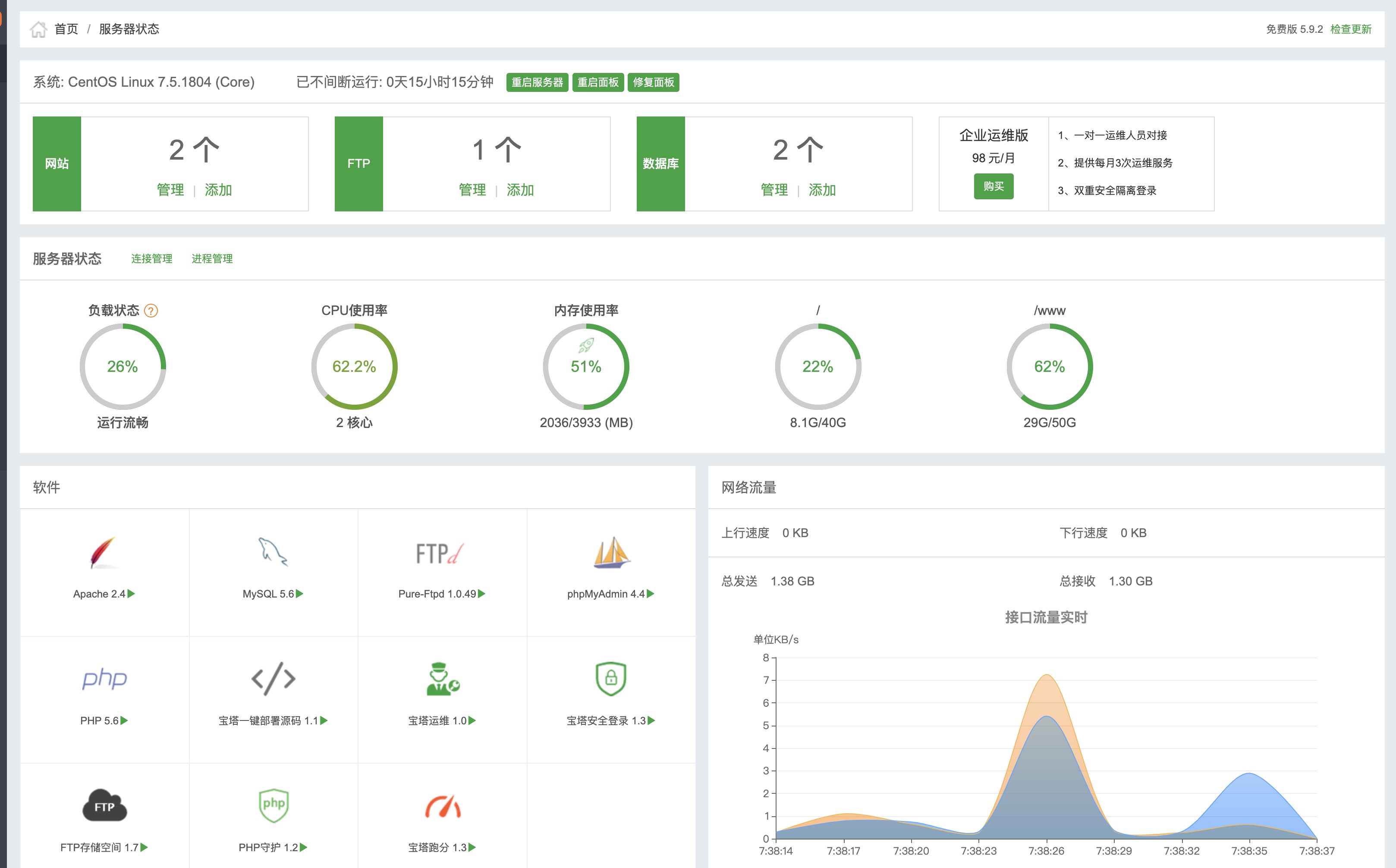Click the green 数据库 card label
The height and width of the screenshot is (868, 1396).
(x=661, y=164)
